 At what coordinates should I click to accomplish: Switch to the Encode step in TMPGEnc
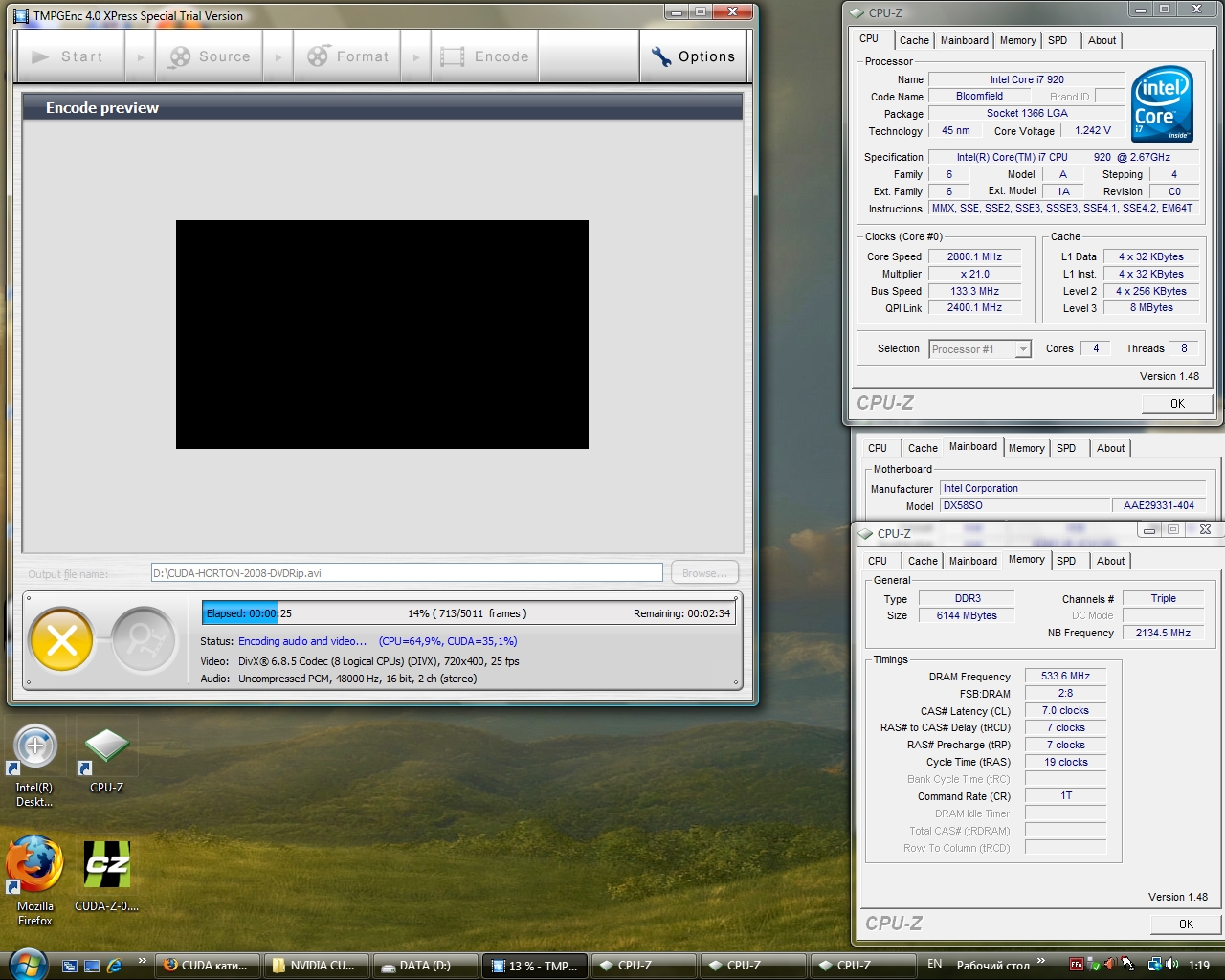pyautogui.click(x=485, y=56)
